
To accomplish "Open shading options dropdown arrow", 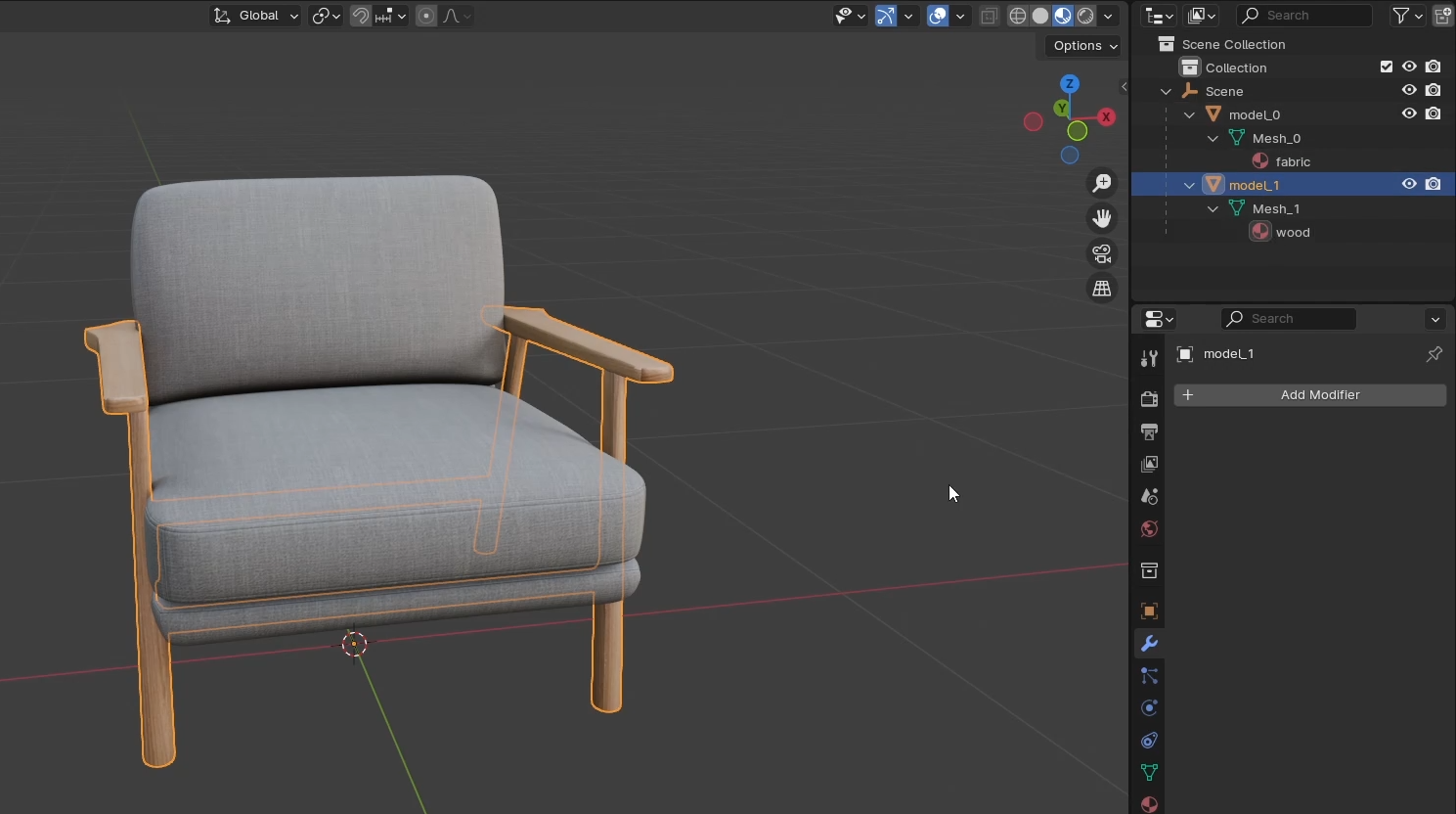I will pos(1108,16).
